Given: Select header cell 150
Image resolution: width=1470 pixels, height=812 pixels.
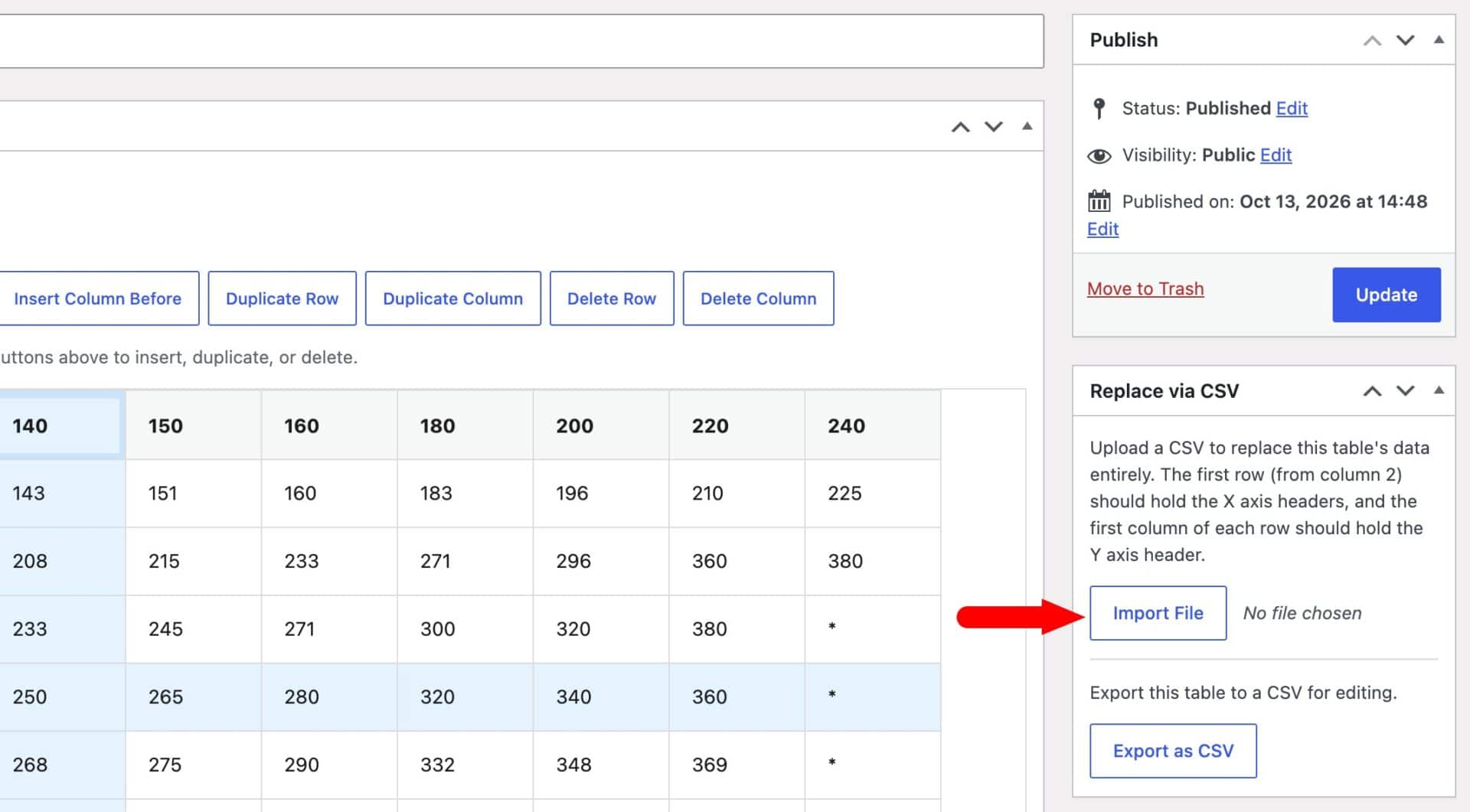Looking at the screenshot, I should click(194, 426).
